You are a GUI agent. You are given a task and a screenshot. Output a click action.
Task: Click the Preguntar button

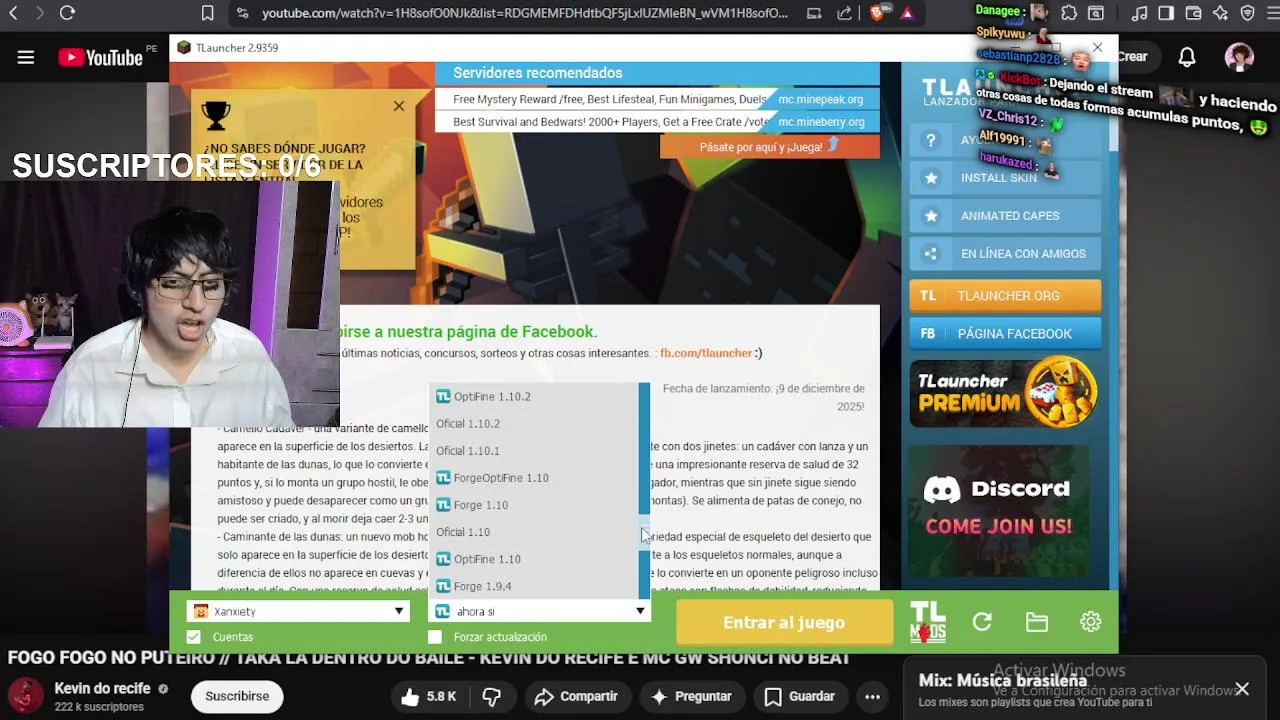pos(691,696)
